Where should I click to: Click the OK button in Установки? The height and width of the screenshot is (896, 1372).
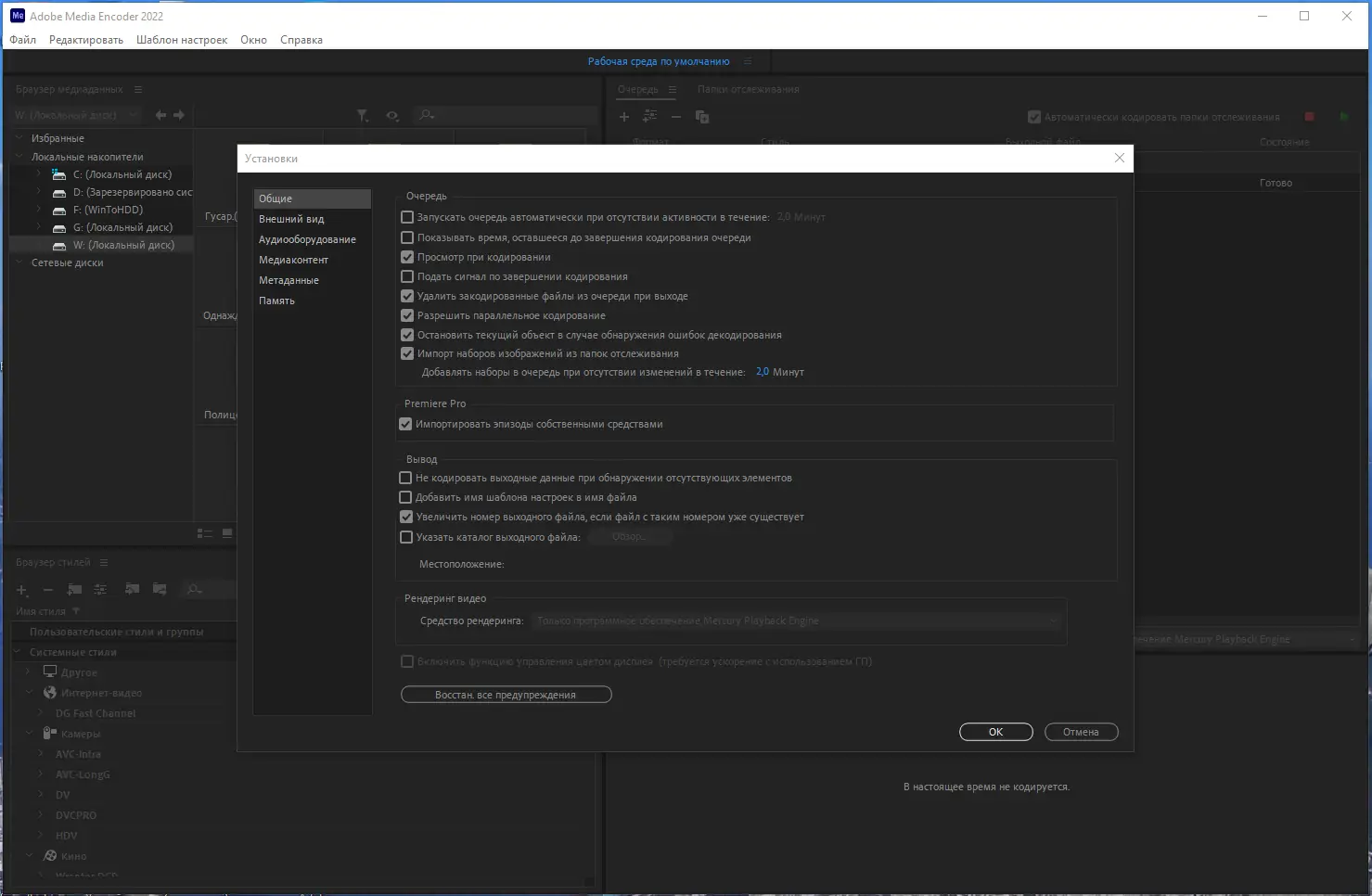(995, 732)
